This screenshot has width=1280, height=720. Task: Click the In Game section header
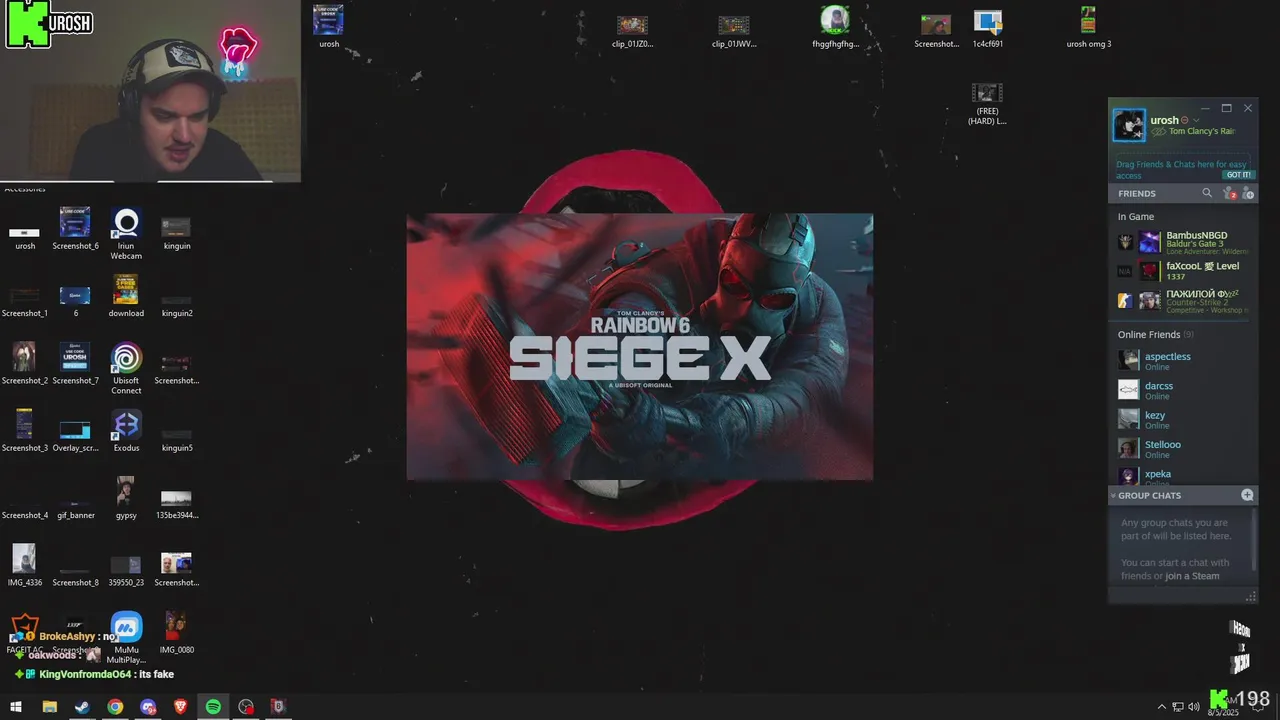1136,216
